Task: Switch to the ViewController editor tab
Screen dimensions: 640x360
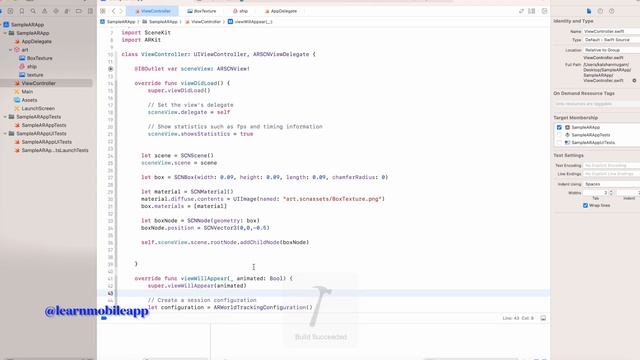Action: 152,11
